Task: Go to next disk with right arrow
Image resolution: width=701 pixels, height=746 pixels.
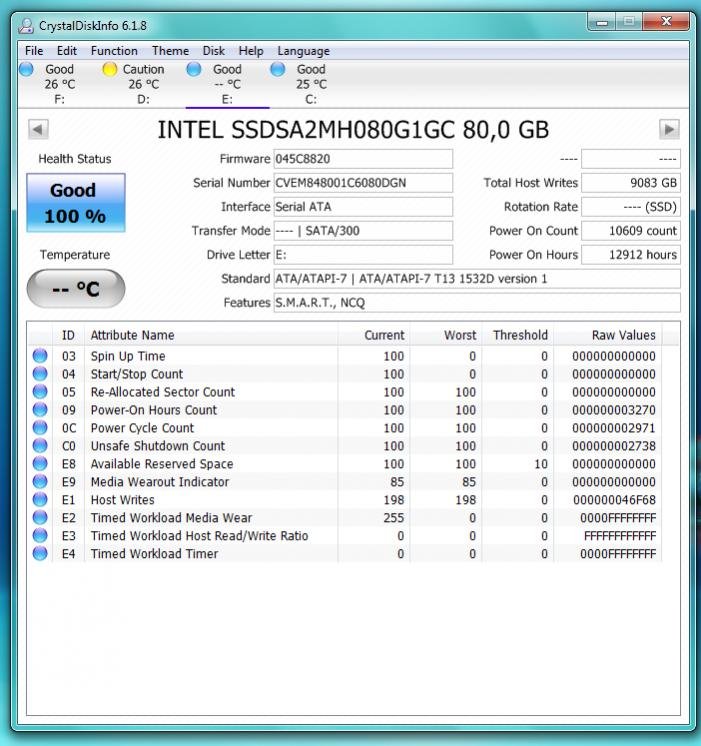Action: point(669,129)
